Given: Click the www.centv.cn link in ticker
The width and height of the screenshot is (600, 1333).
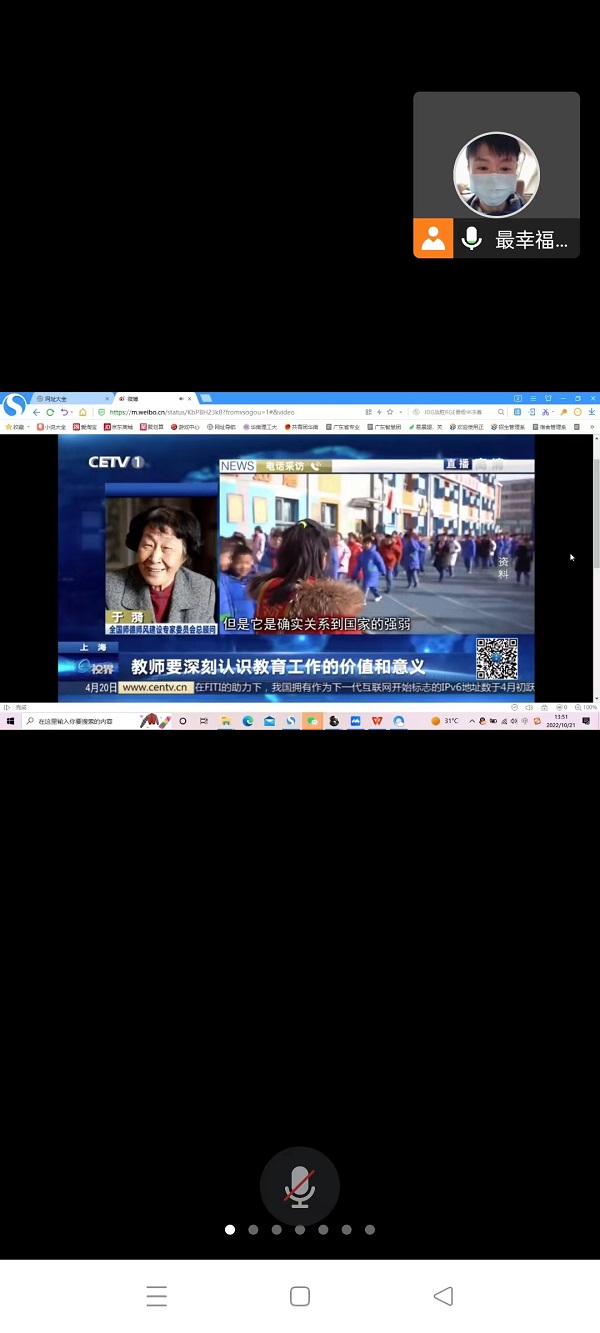Looking at the screenshot, I should click(x=155, y=688).
